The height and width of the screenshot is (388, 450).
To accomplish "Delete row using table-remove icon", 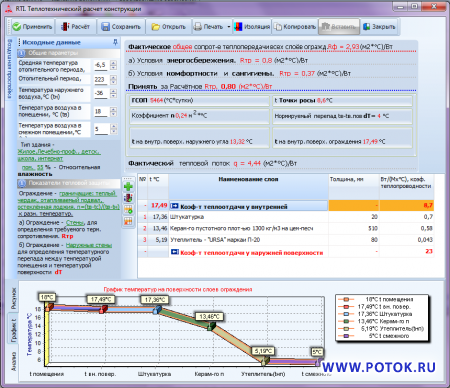I will pyautogui.click(x=128, y=221).
